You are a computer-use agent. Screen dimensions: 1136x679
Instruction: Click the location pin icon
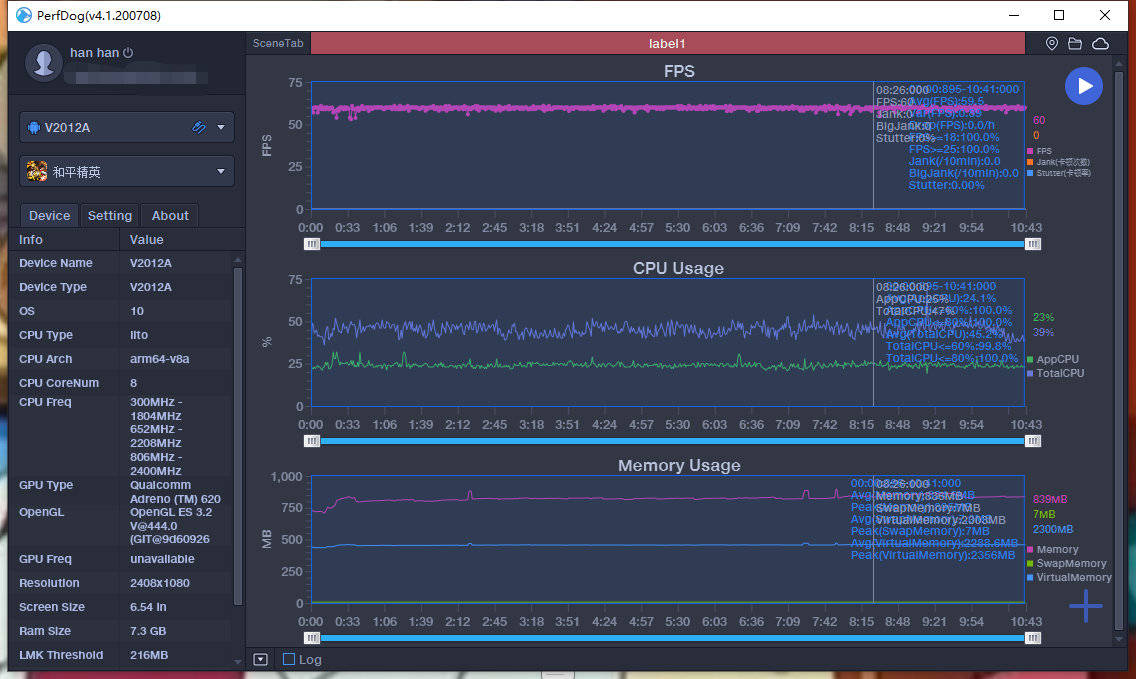point(1052,43)
